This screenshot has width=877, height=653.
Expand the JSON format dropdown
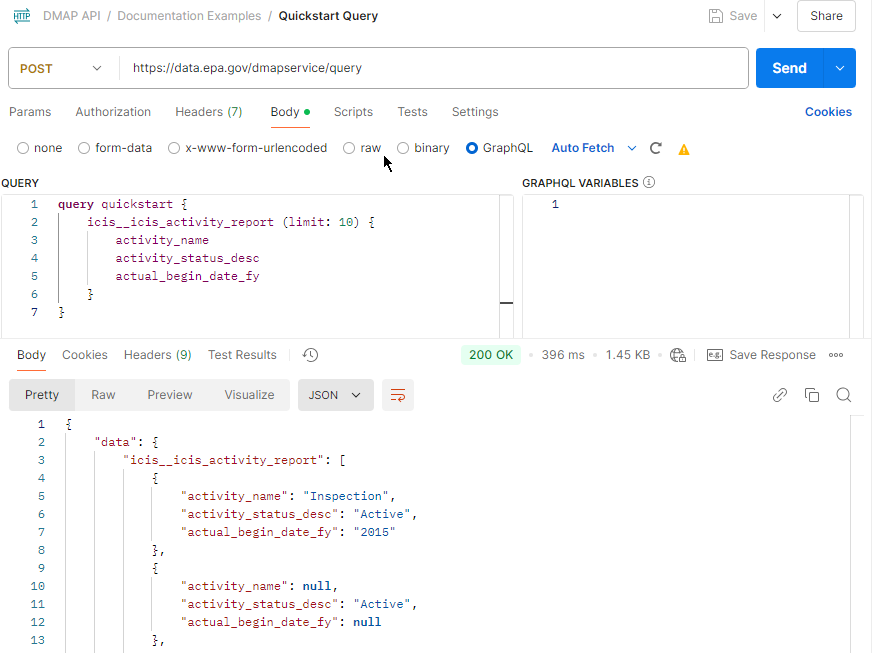click(335, 395)
